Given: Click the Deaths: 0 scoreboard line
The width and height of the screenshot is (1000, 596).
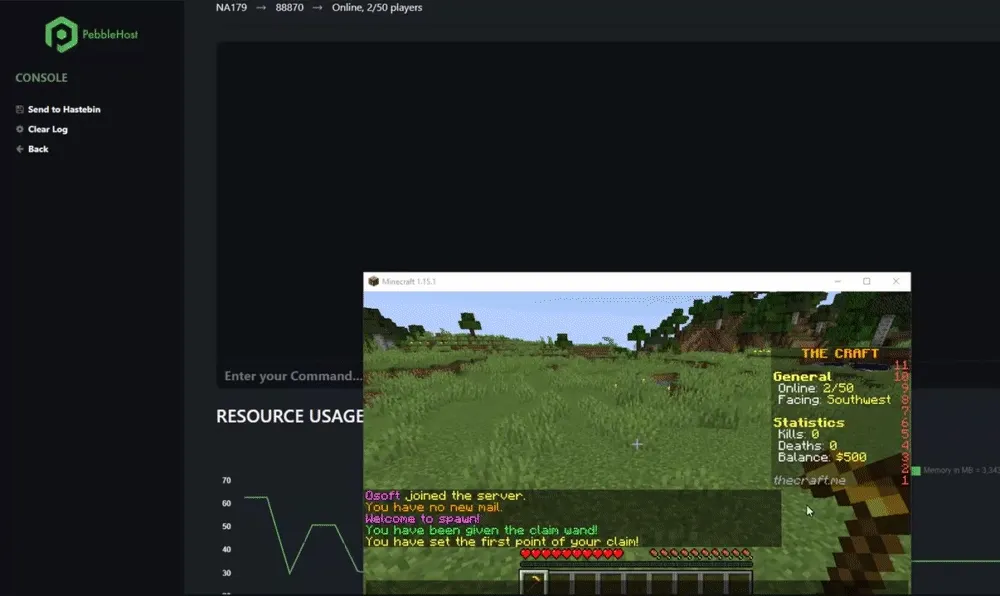Looking at the screenshot, I should click(x=807, y=446).
